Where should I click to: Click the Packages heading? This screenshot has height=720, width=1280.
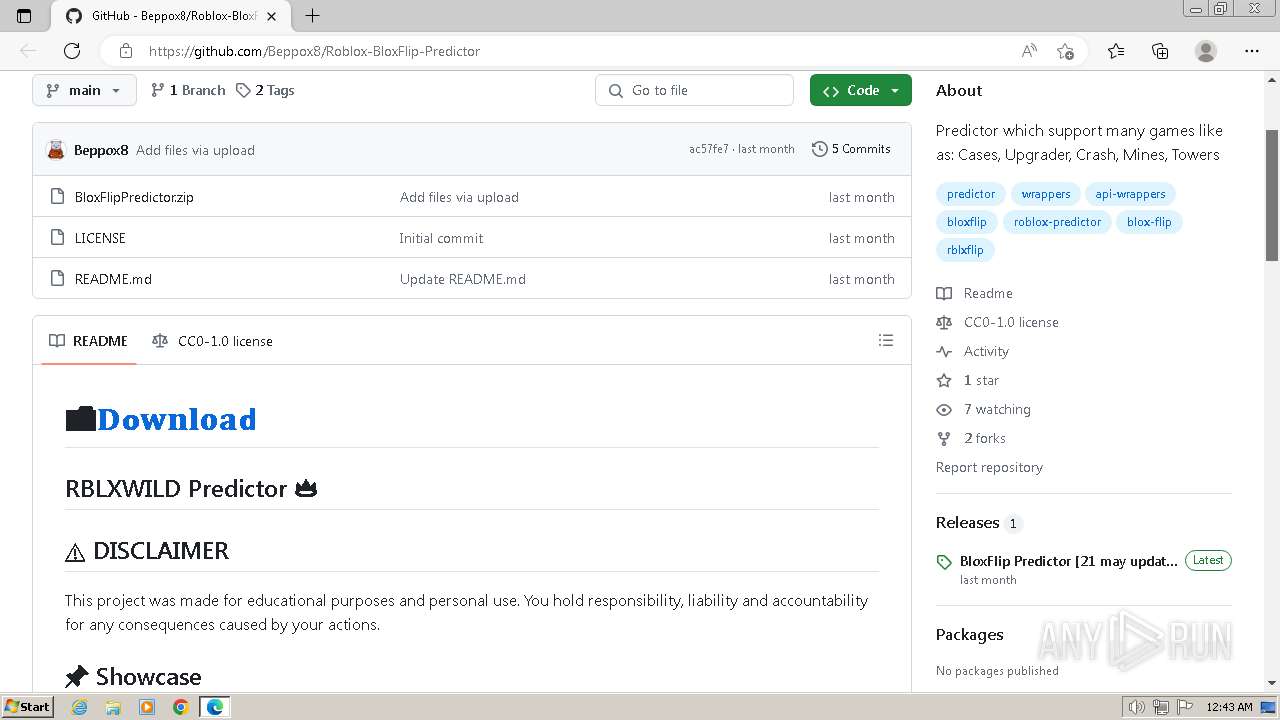[x=969, y=635]
